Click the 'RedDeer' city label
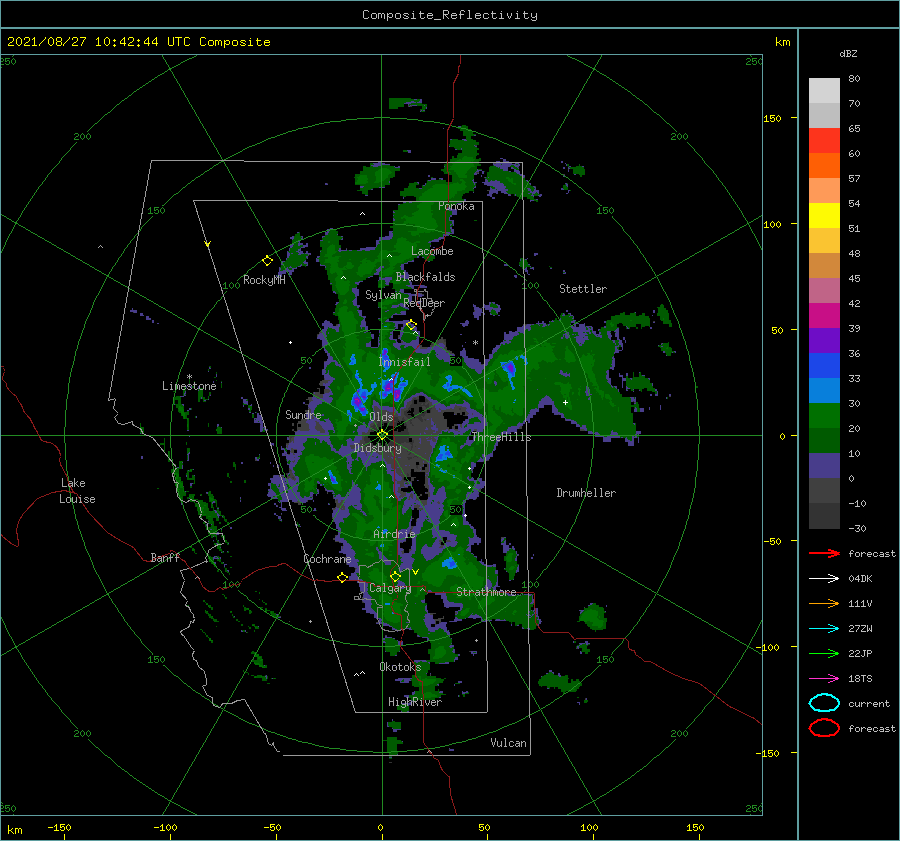The width and height of the screenshot is (900, 841). pyautogui.click(x=424, y=303)
